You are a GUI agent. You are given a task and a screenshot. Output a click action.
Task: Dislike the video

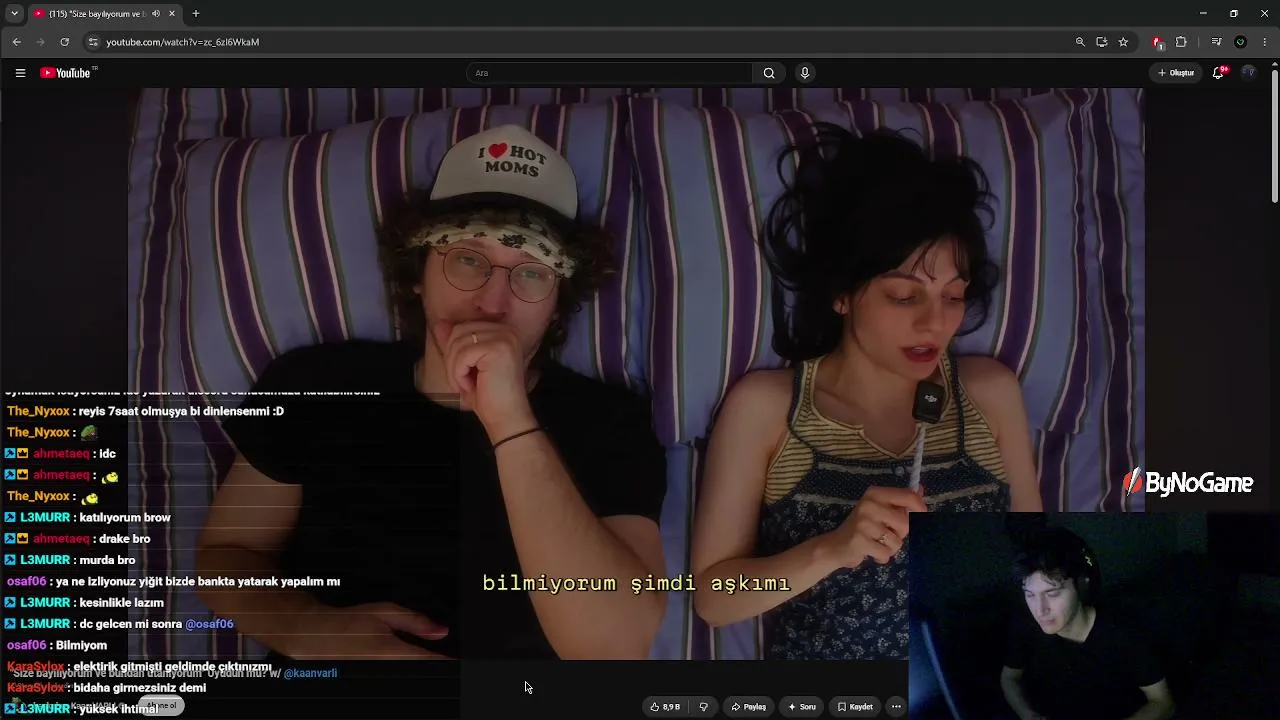[x=703, y=707]
